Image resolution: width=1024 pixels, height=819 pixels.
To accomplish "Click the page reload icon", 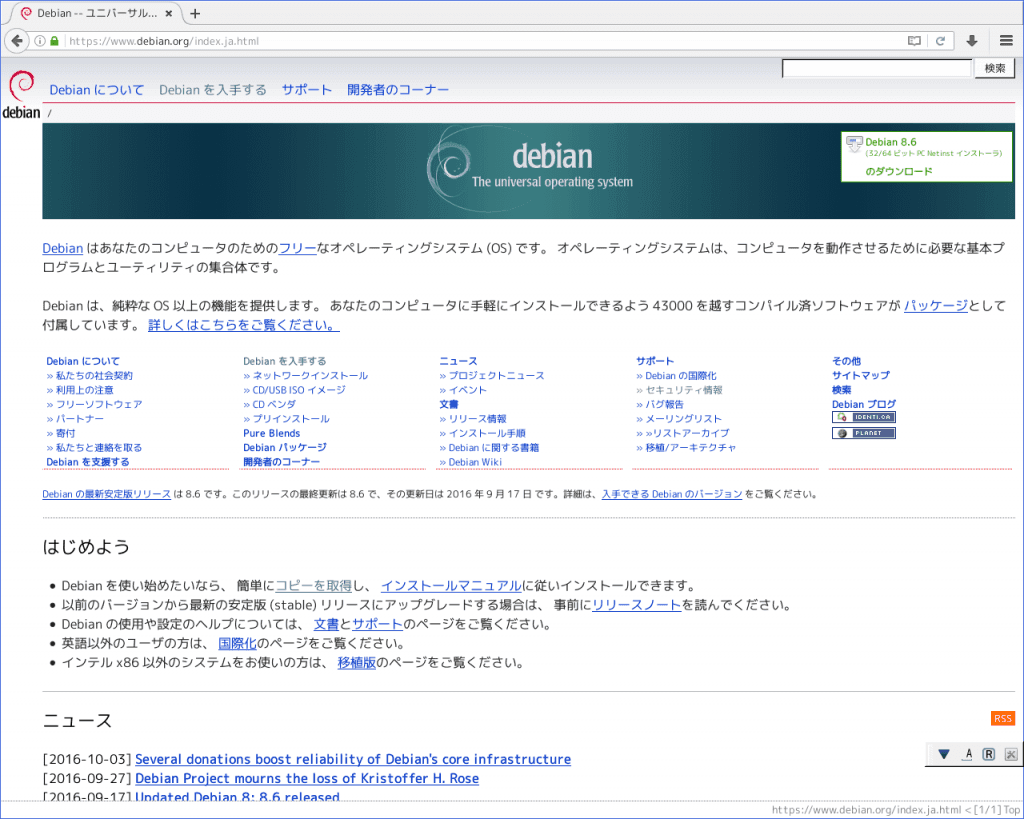I will pos(941,41).
